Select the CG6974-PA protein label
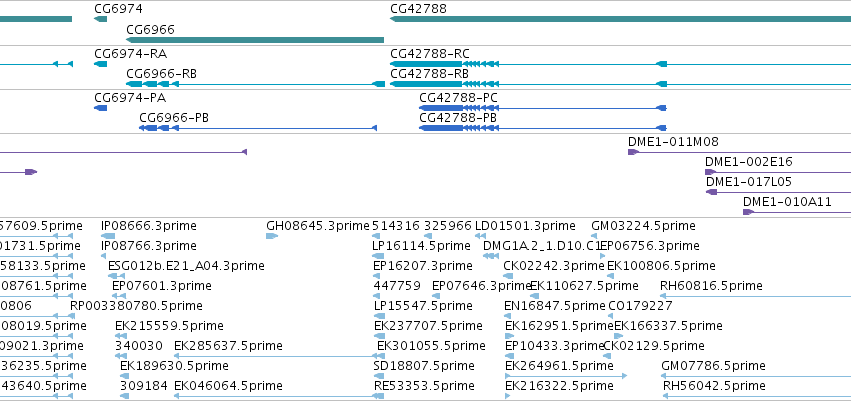This screenshot has height=401, width=851. [x=130, y=98]
